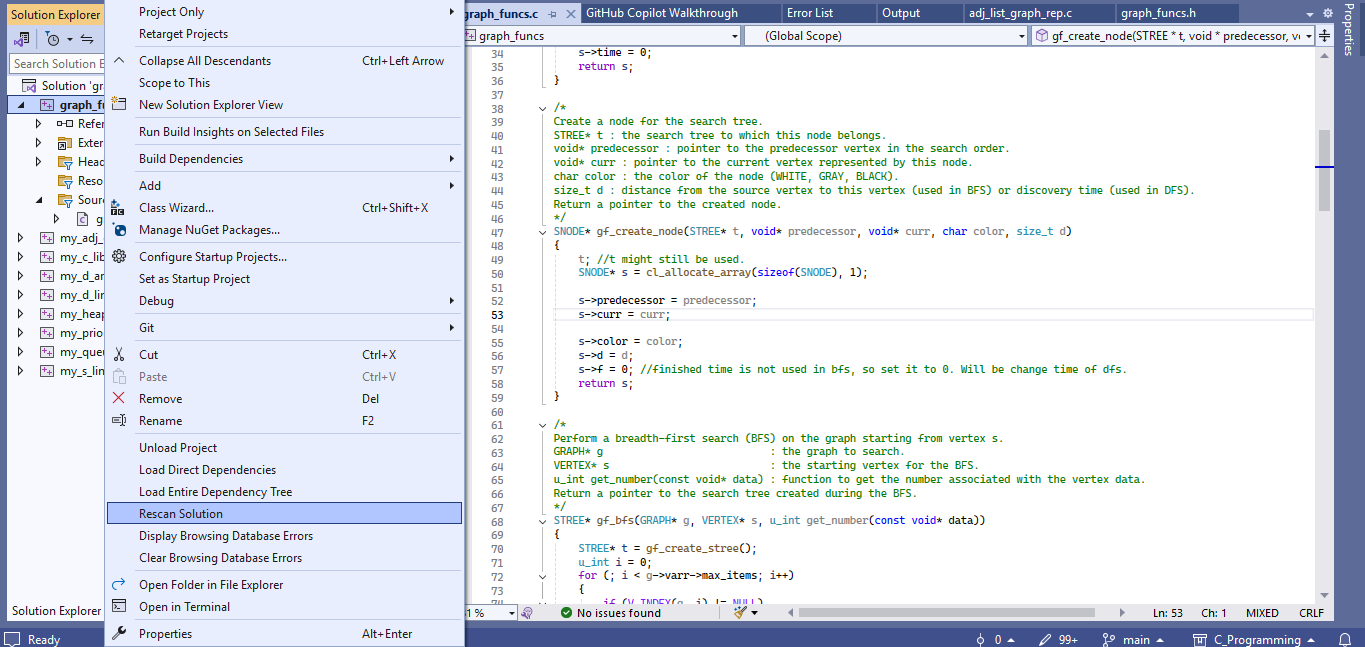Choose Load Direct Dependencies
Screen dimensions: 1365x647
284,470
